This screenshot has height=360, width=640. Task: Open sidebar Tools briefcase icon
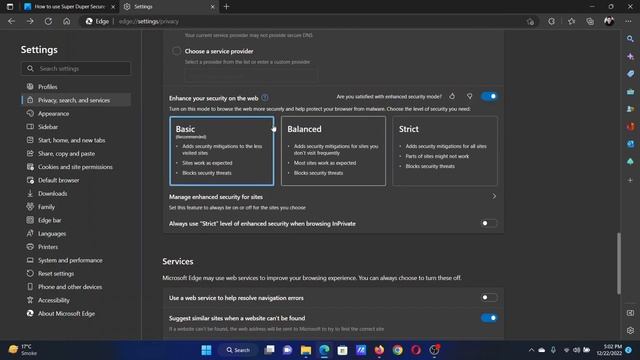point(630,91)
